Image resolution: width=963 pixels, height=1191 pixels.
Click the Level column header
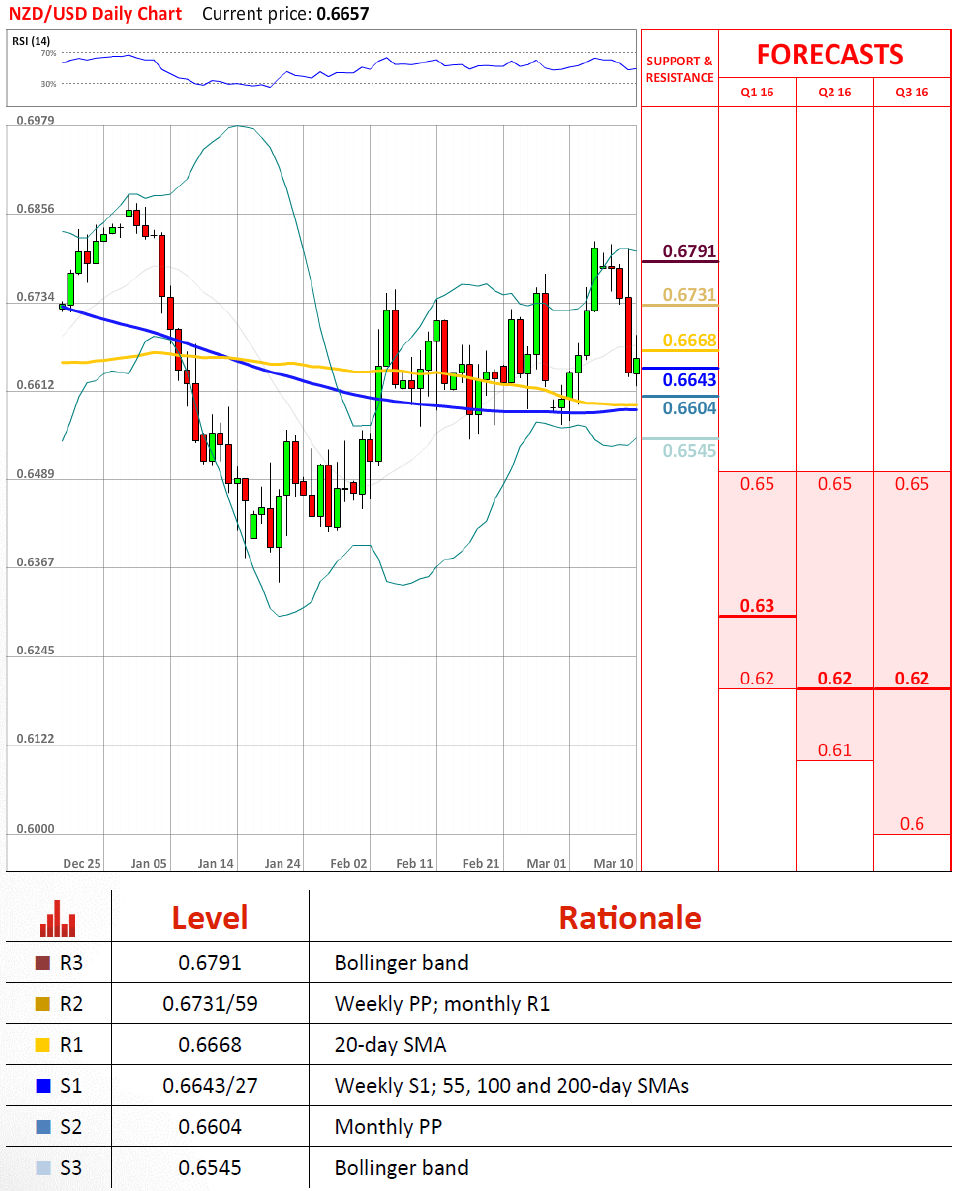coord(210,918)
